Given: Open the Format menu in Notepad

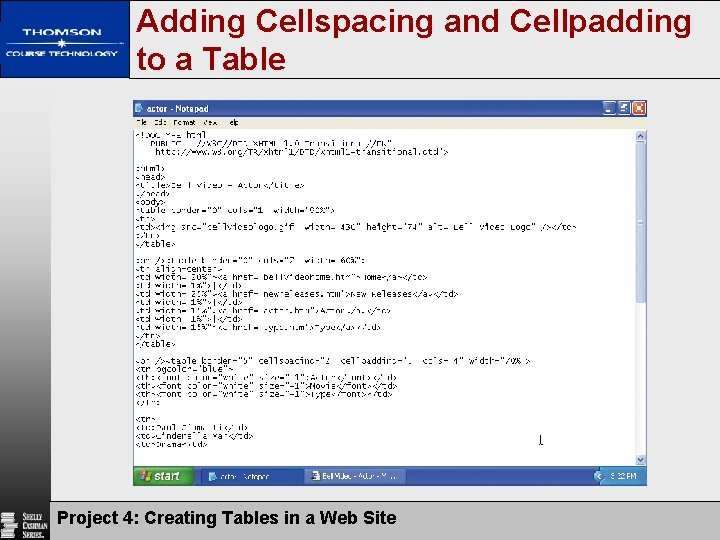Looking at the screenshot, I should click(x=185, y=123).
